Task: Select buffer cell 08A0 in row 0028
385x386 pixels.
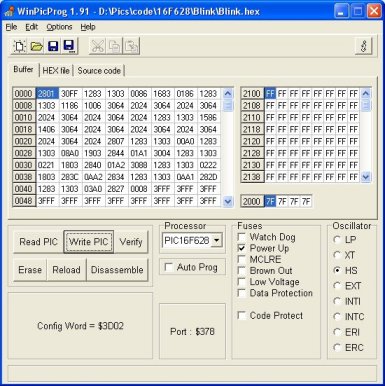Action: (70, 153)
